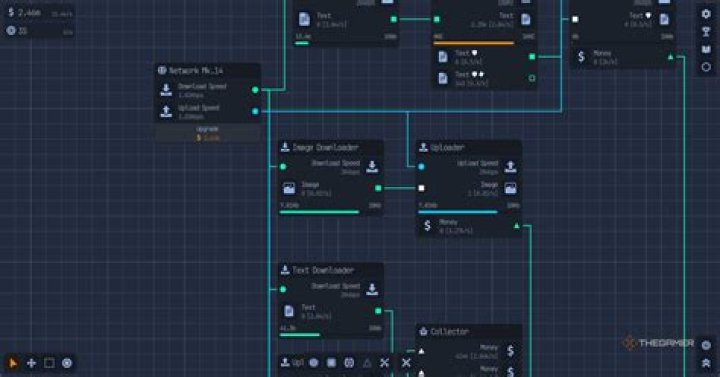Click Uploader money triangle output connector
This screenshot has width=720, height=377.
(x=517, y=226)
